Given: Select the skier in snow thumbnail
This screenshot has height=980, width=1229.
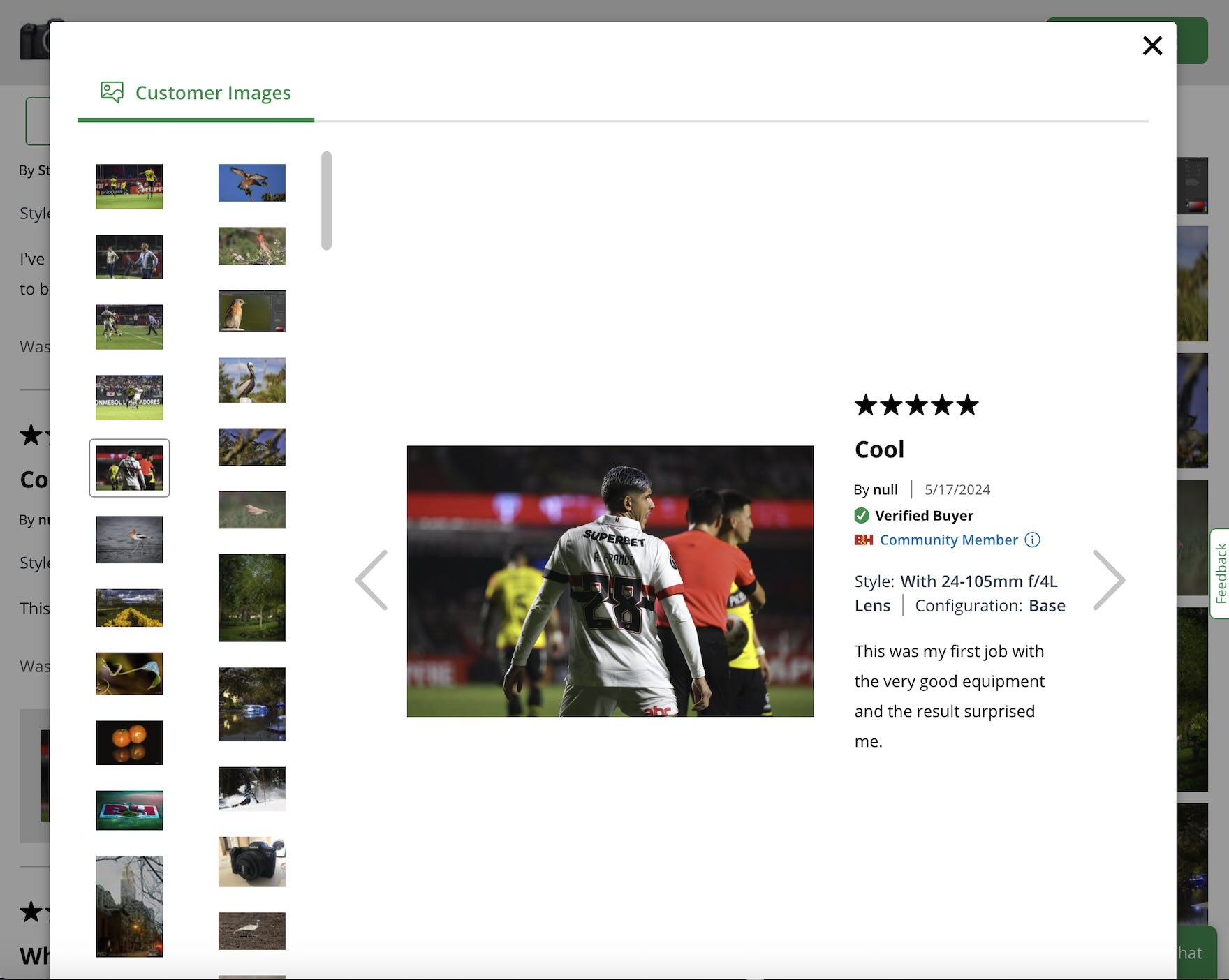Looking at the screenshot, I should [251, 789].
